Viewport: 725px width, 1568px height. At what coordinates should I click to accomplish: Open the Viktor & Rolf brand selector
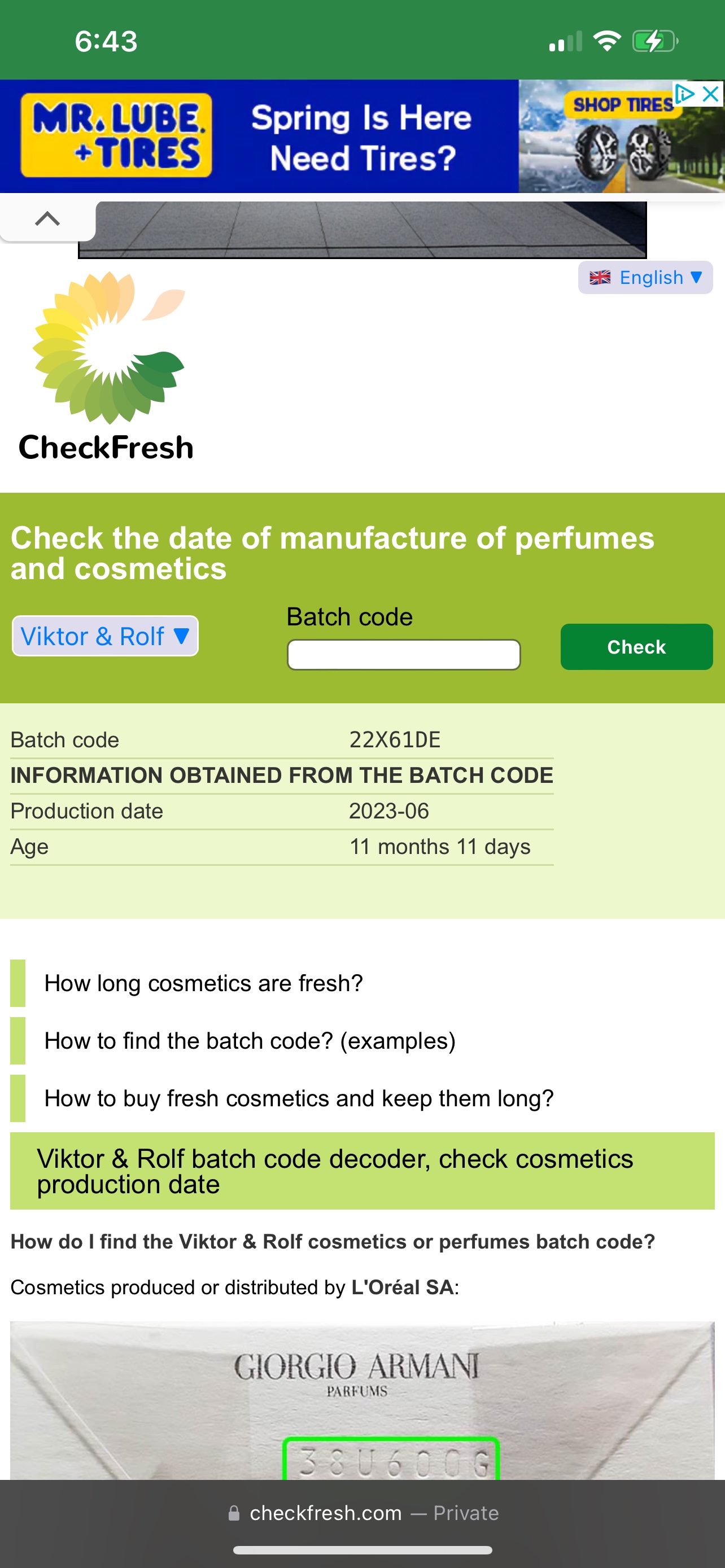pyautogui.click(x=104, y=636)
